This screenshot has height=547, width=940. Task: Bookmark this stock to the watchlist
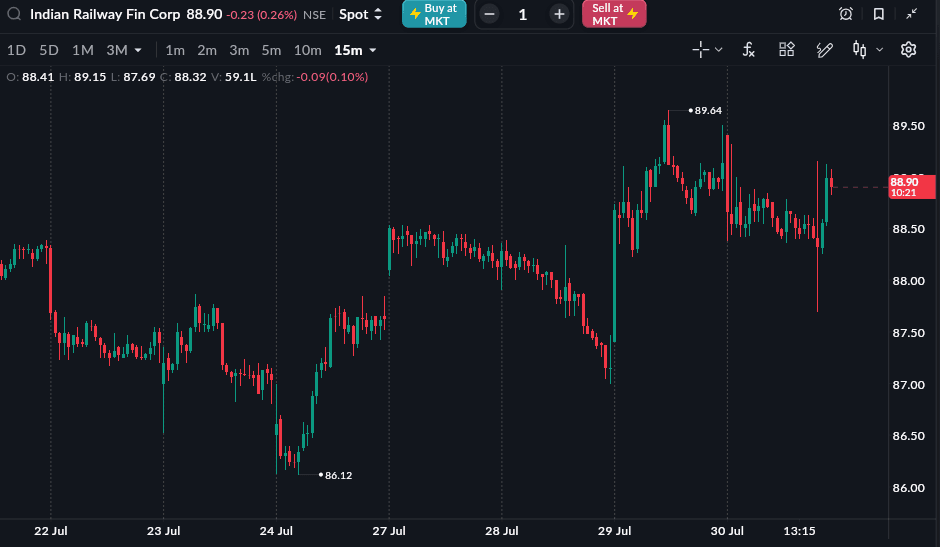coord(879,14)
